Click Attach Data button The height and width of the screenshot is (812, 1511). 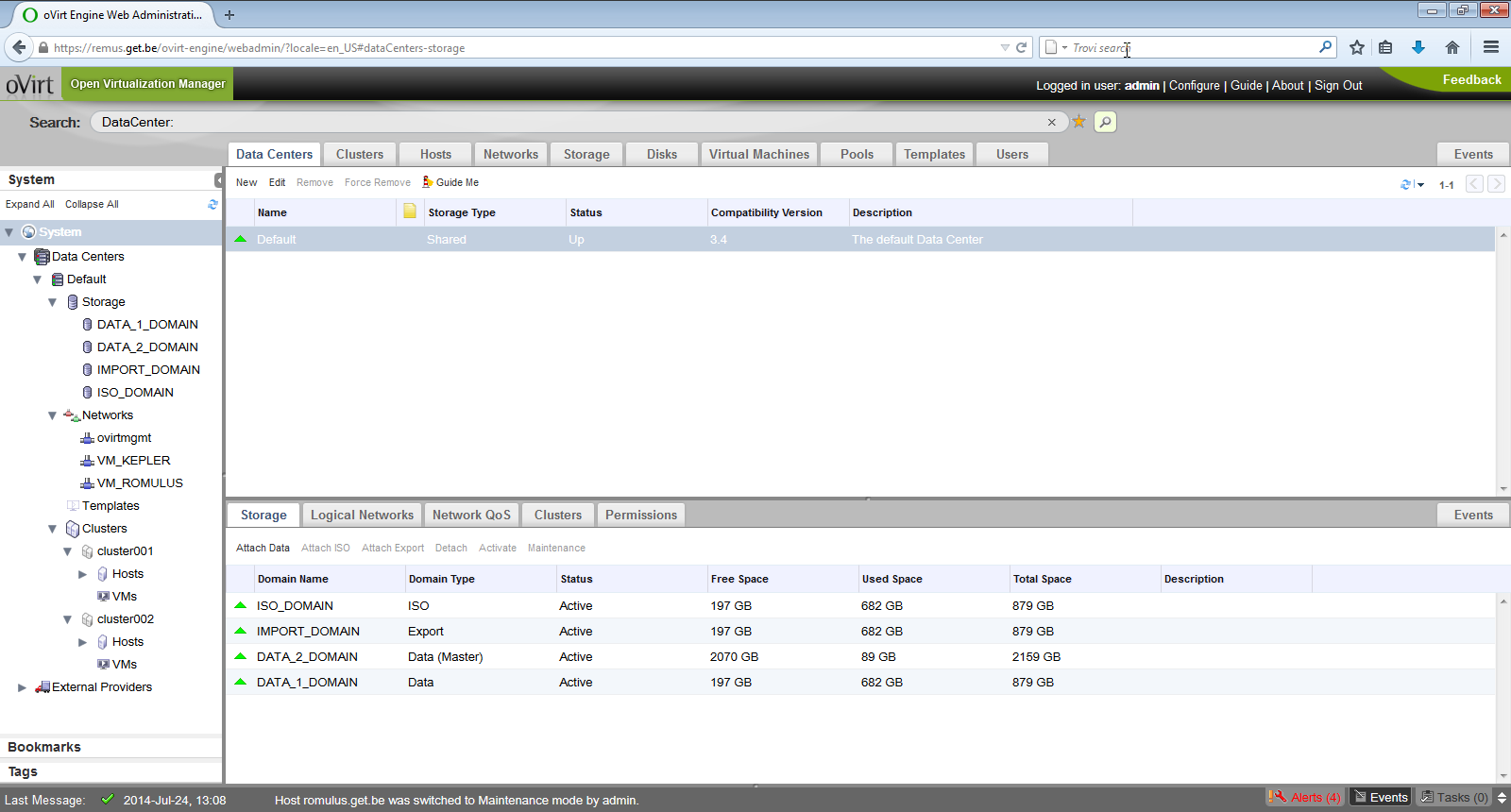pyautogui.click(x=263, y=548)
